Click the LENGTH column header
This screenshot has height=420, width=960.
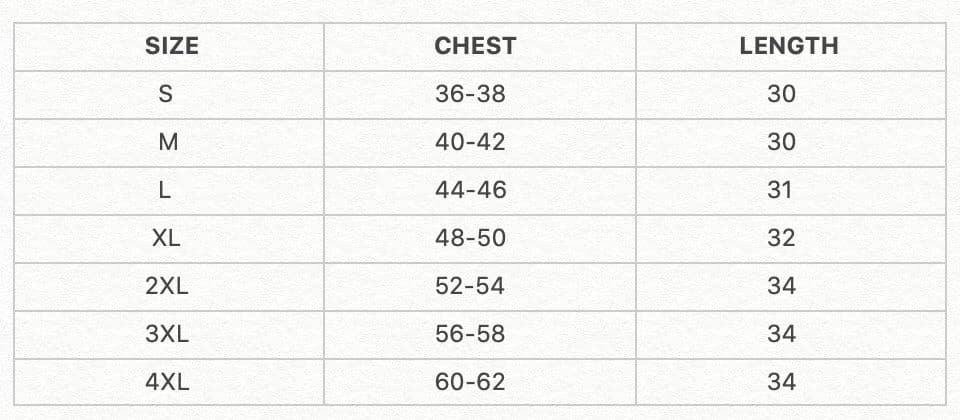click(788, 46)
